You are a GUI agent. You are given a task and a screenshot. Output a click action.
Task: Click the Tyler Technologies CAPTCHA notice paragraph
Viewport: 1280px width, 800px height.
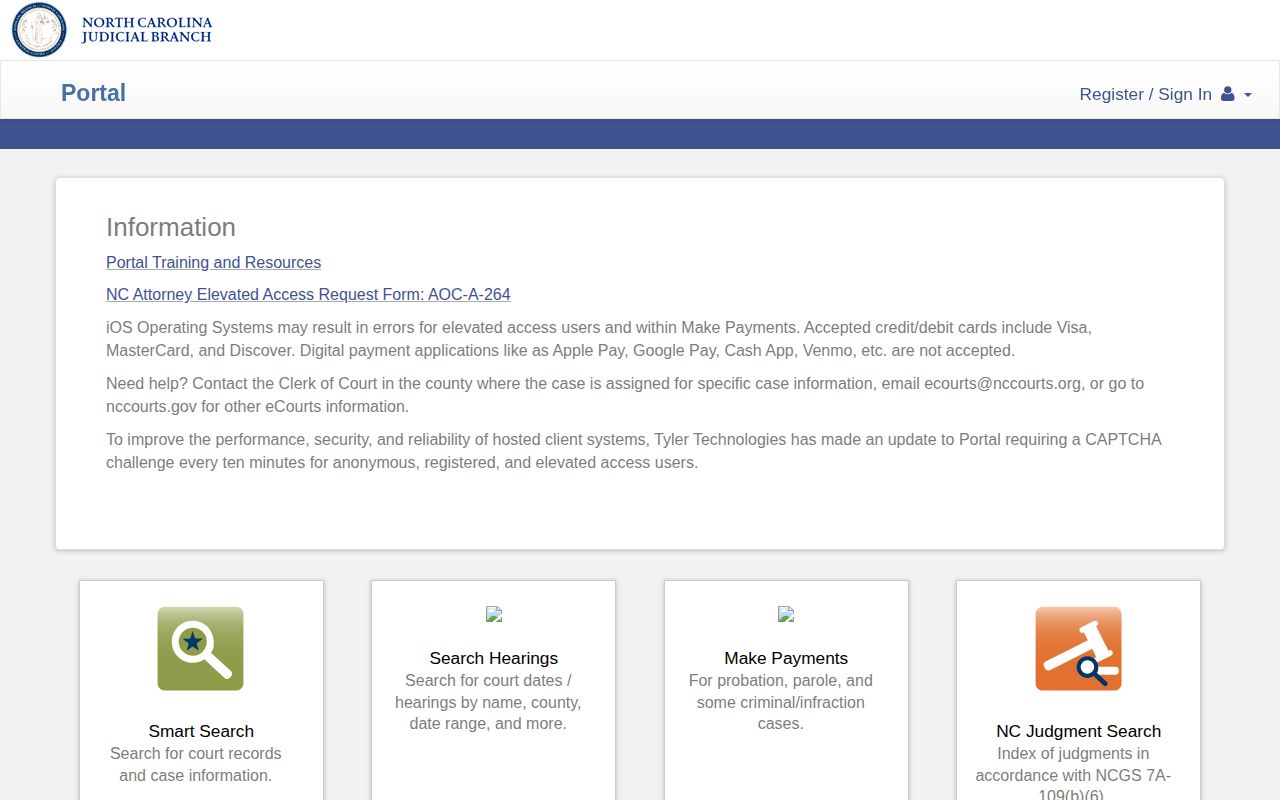pyautogui.click(x=634, y=451)
